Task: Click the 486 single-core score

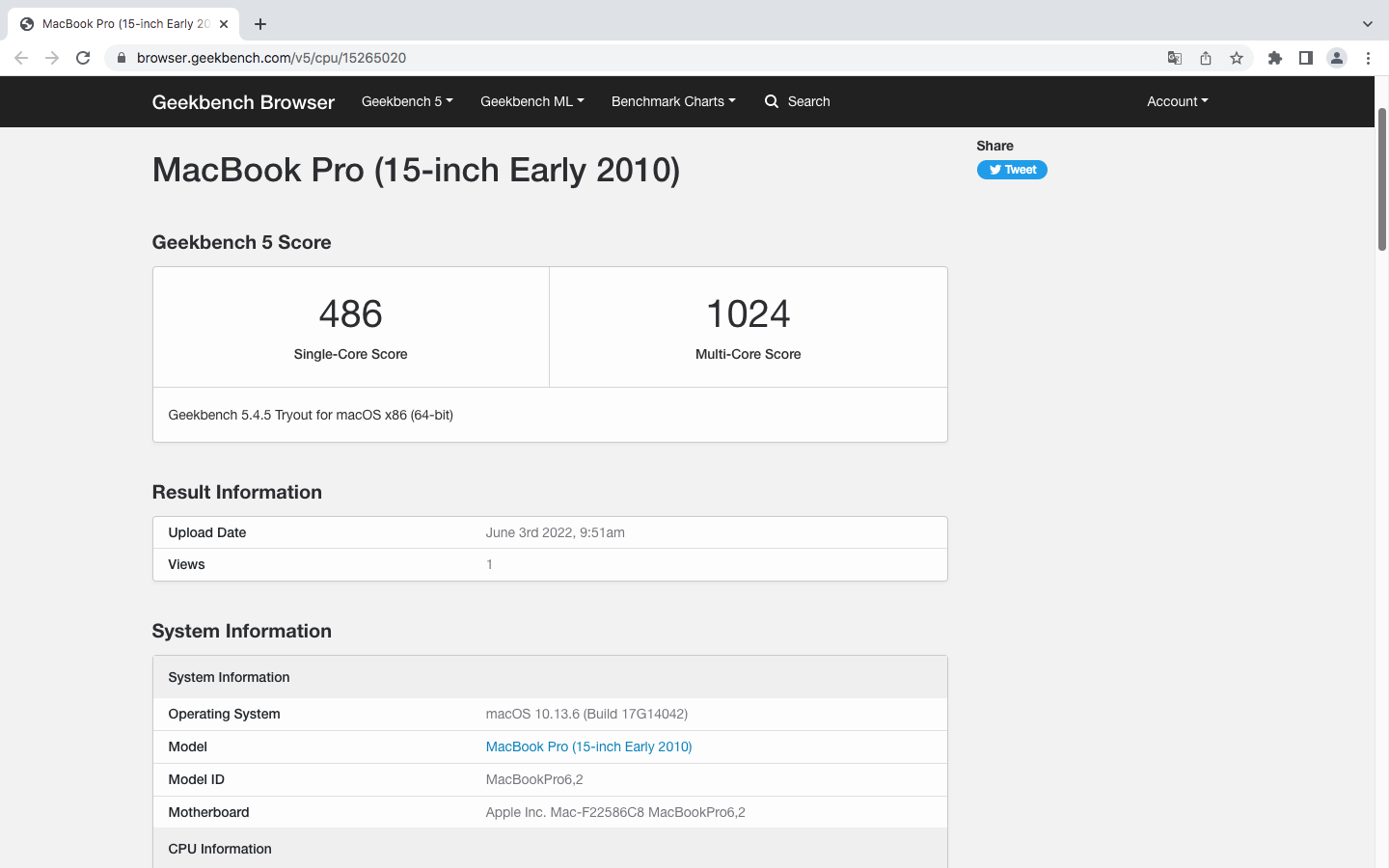Action: 351,314
